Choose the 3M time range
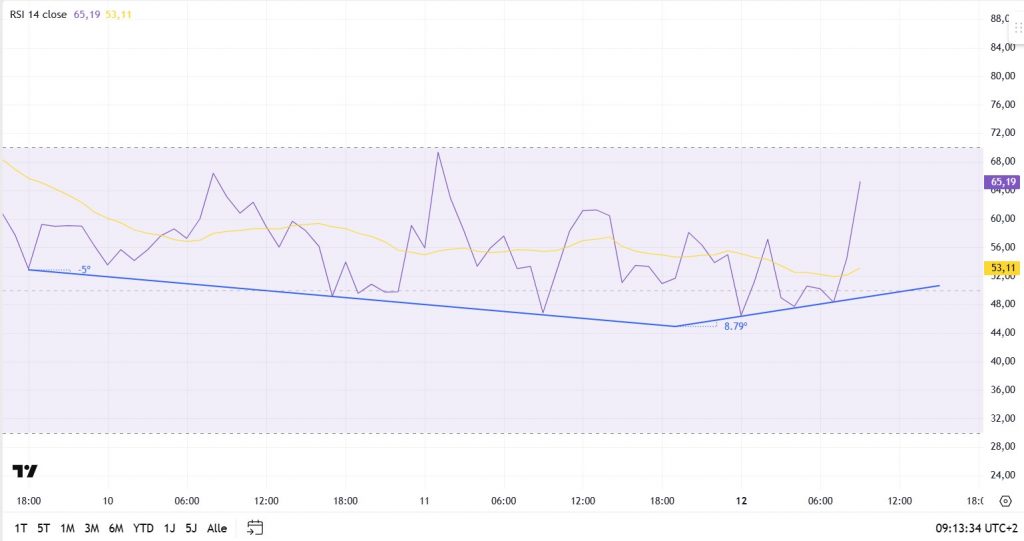The height and width of the screenshot is (541, 1024). click(x=92, y=528)
